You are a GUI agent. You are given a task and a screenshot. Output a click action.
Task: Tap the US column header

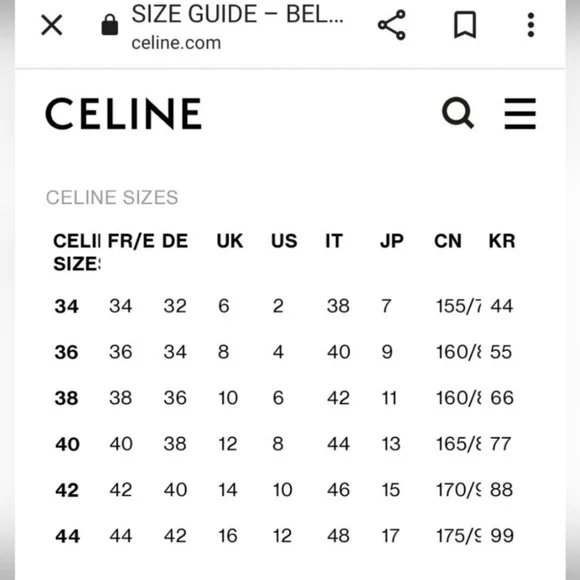click(284, 241)
